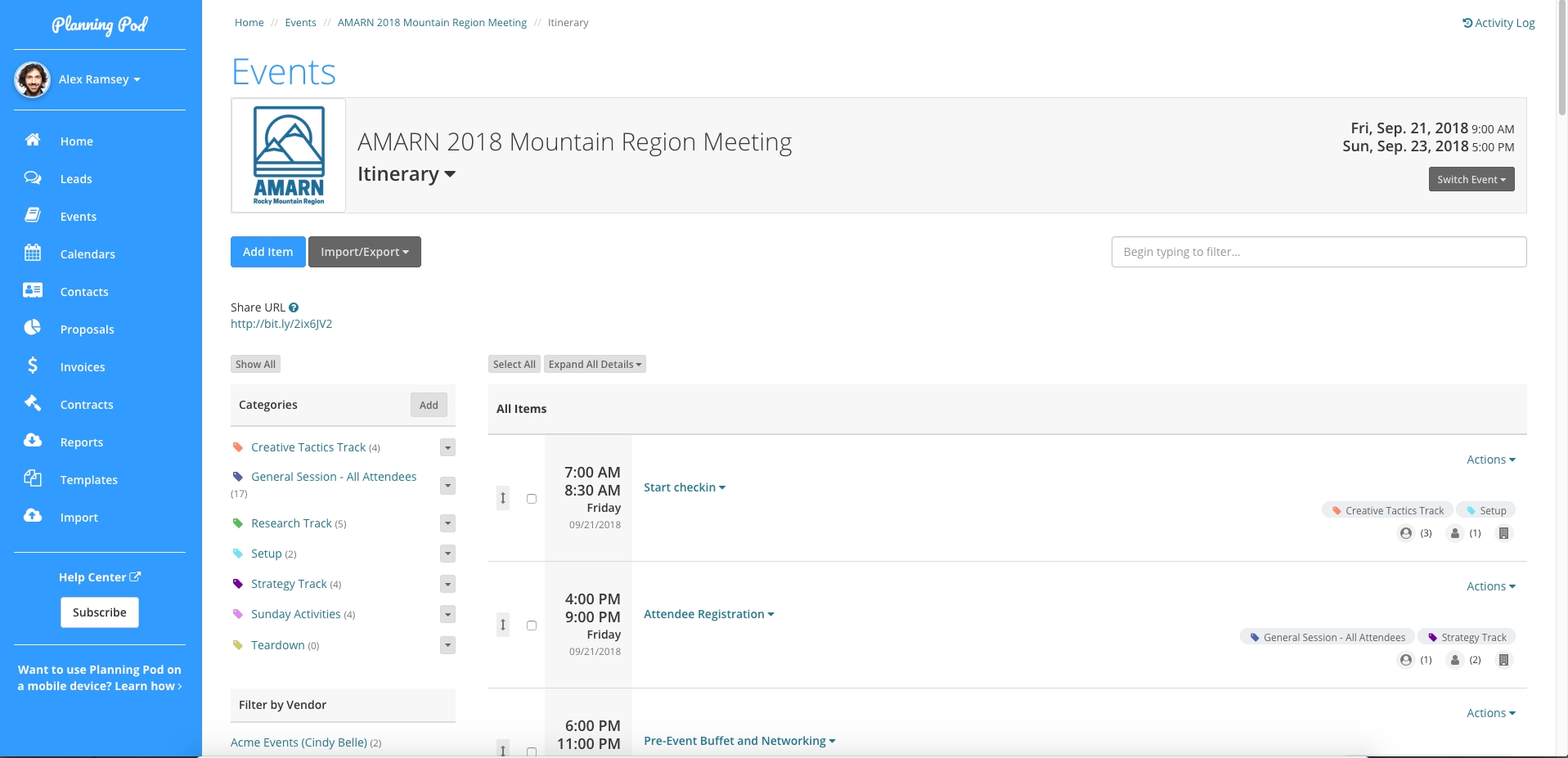The image size is (1568, 758).
Task: Open dropdown arrow for Sunday Activities category
Action: coord(447,614)
